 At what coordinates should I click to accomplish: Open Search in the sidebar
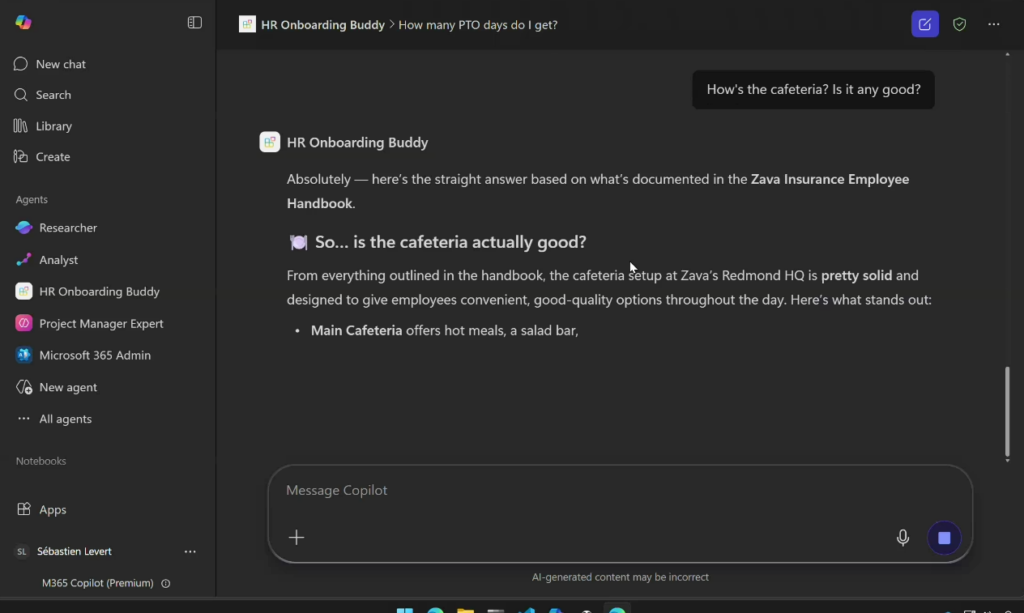(x=53, y=95)
